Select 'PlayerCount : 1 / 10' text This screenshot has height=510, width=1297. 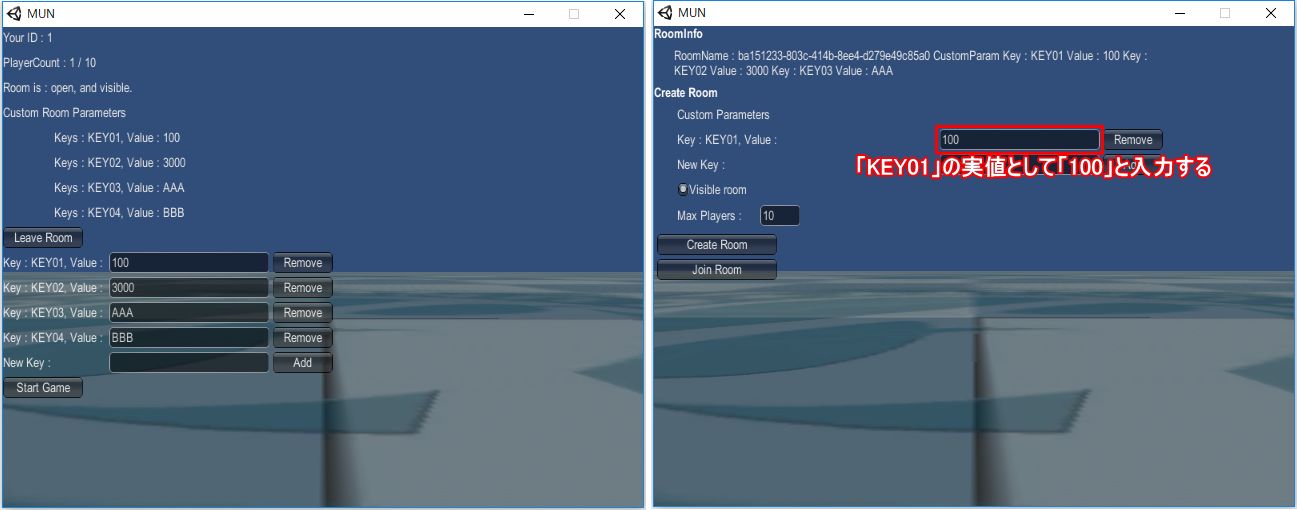[50, 63]
